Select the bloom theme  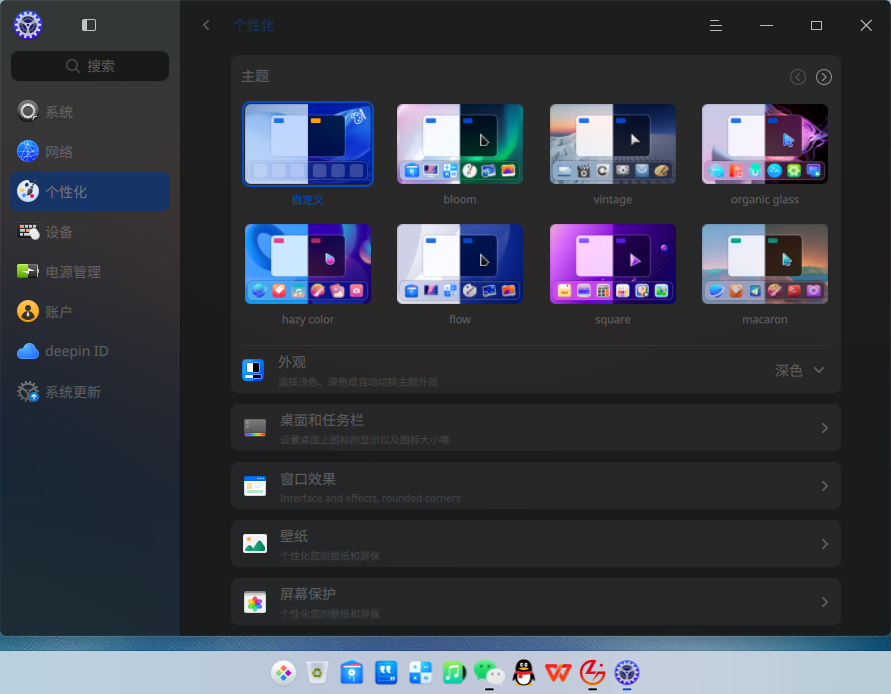click(460, 144)
